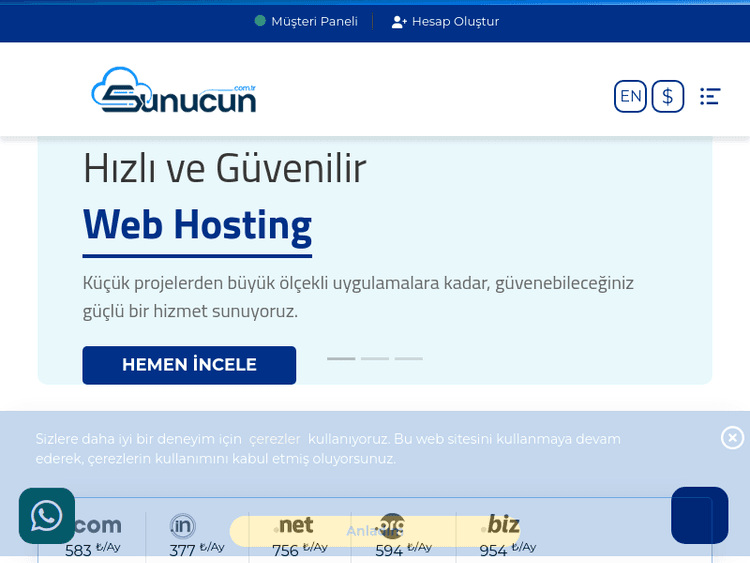The width and height of the screenshot is (750, 563).
Task: Switch language with the EN button
Action: tap(630, 96)
